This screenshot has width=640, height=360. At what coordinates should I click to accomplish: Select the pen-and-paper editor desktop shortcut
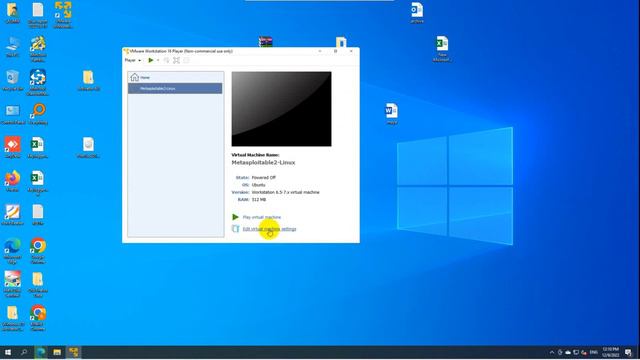click(x=13, y=215)
